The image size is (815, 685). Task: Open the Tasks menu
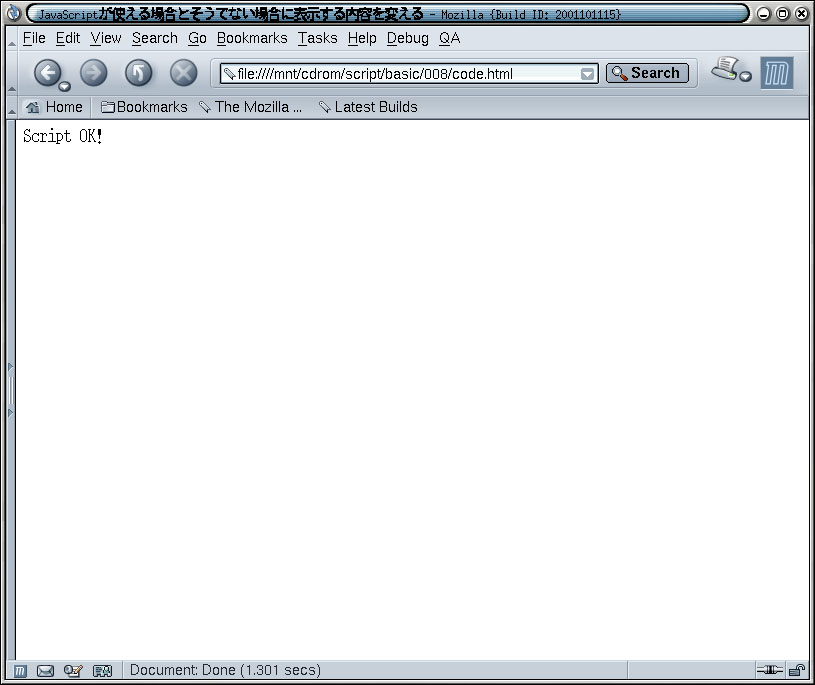(318, 38)
